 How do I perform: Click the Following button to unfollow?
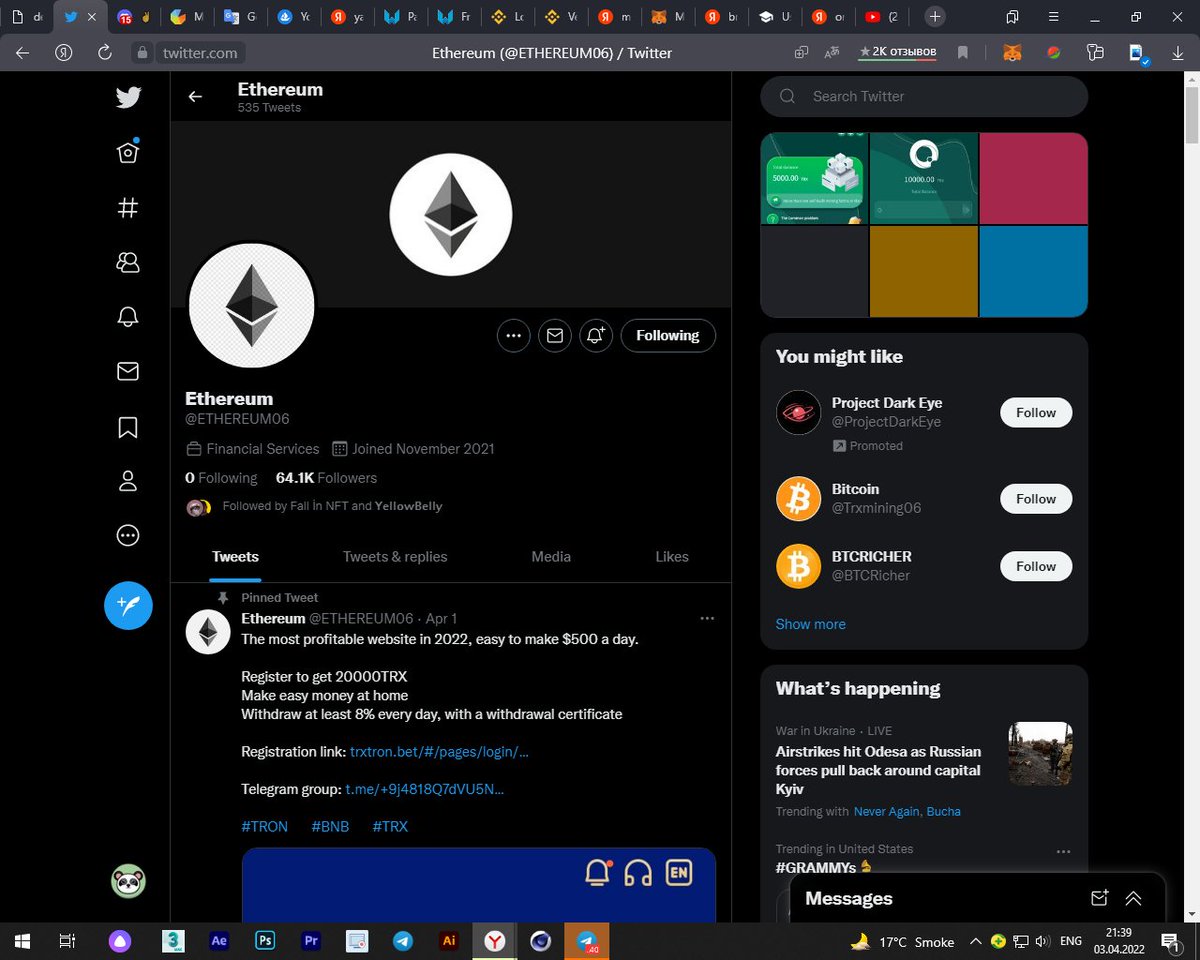(x=668, y=336)
